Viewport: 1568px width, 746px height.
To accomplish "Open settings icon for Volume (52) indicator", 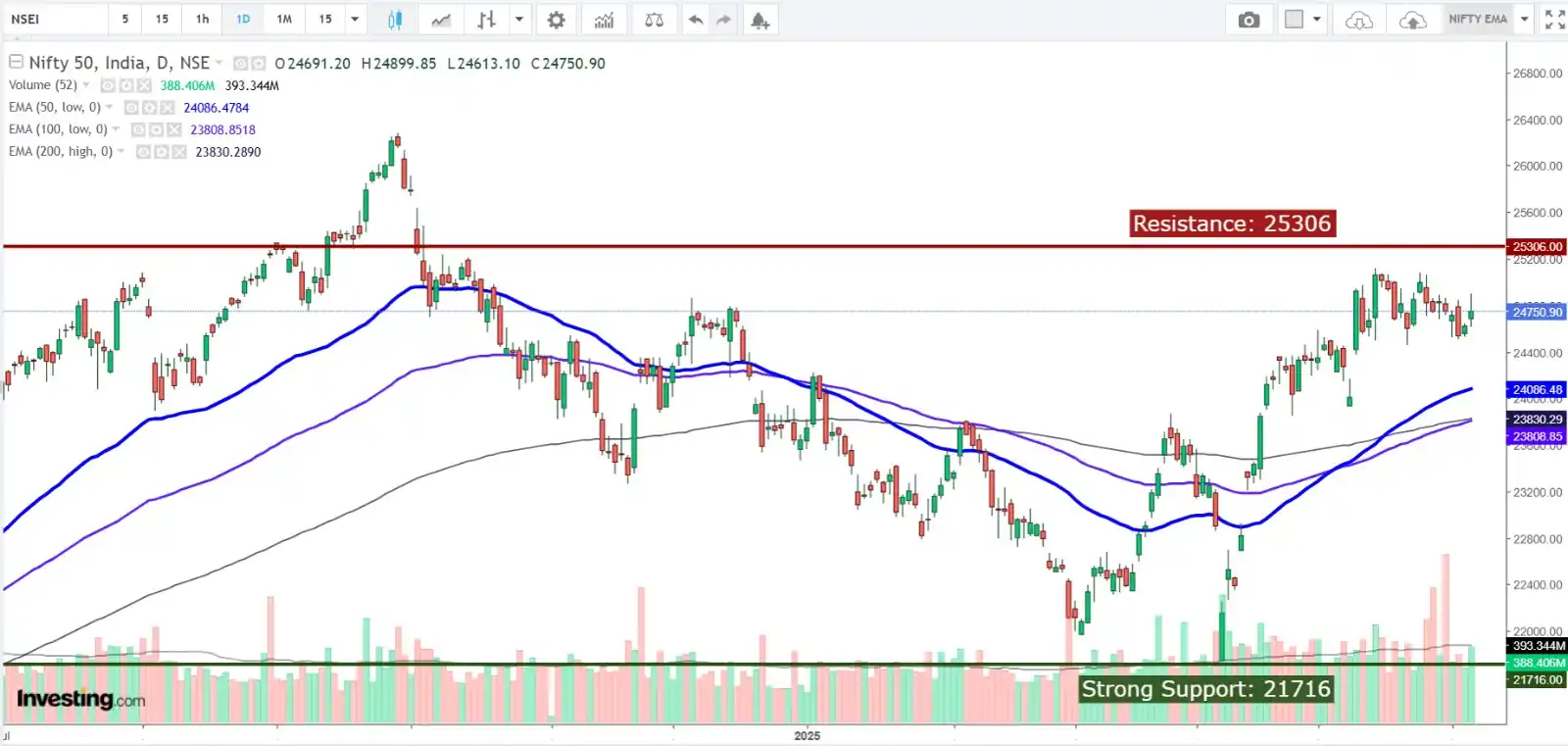I will pyautogui.click(x=125, y=86).
